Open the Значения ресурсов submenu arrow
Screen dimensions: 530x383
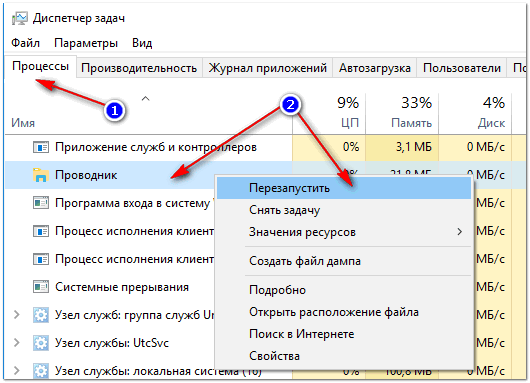click(x=459, y=232)
